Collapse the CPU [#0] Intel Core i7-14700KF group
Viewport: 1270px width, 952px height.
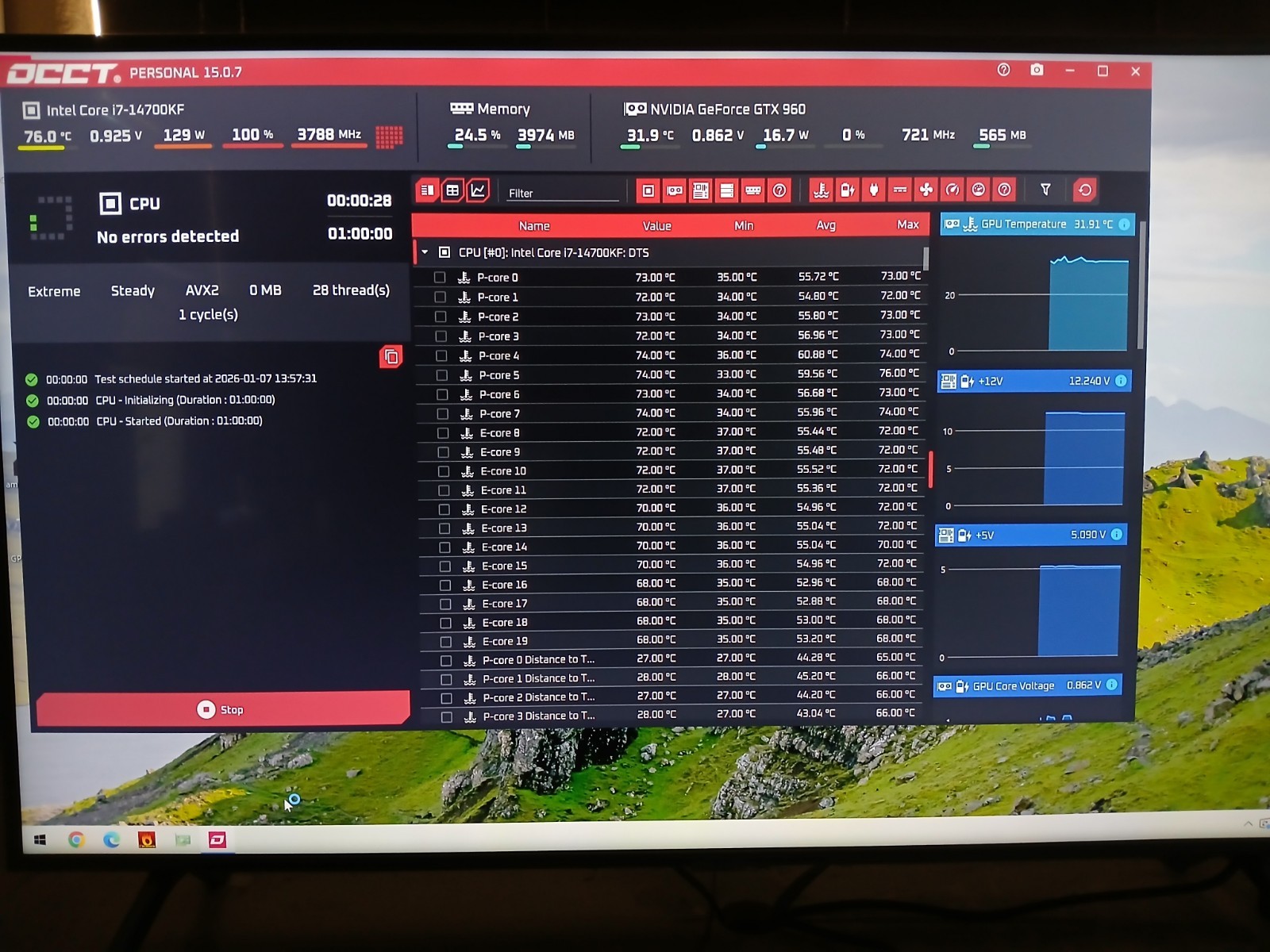pos(425,252)
